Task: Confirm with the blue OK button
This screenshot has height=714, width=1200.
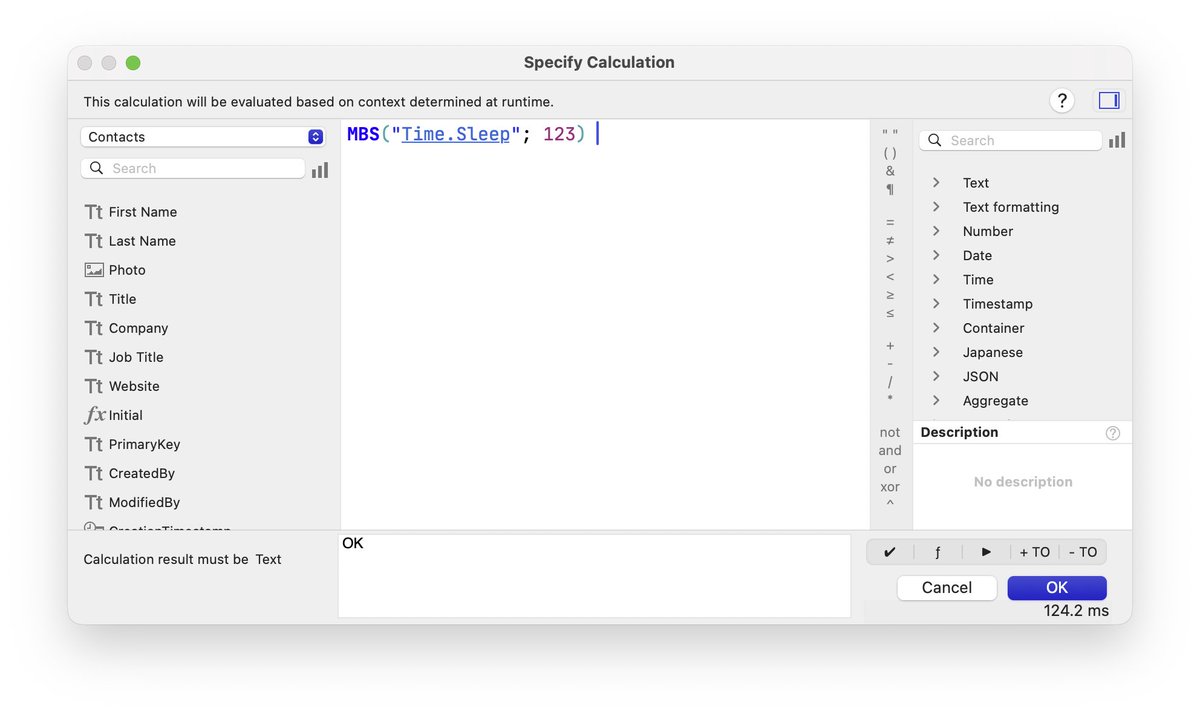Action: coord(1057,588)
